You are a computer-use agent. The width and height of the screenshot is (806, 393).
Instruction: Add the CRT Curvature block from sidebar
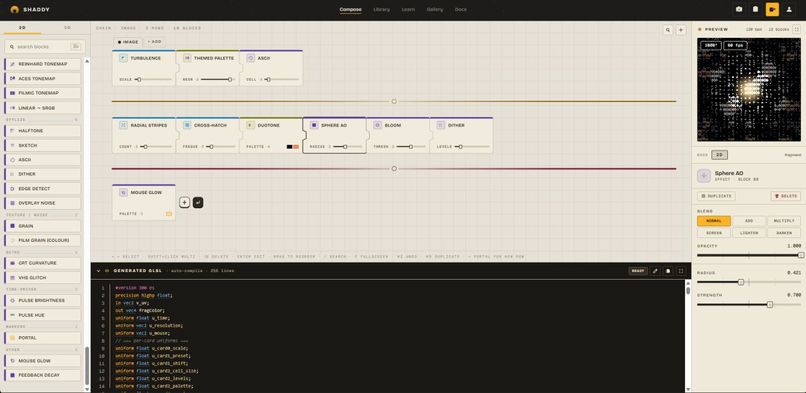tap(43, 263)
